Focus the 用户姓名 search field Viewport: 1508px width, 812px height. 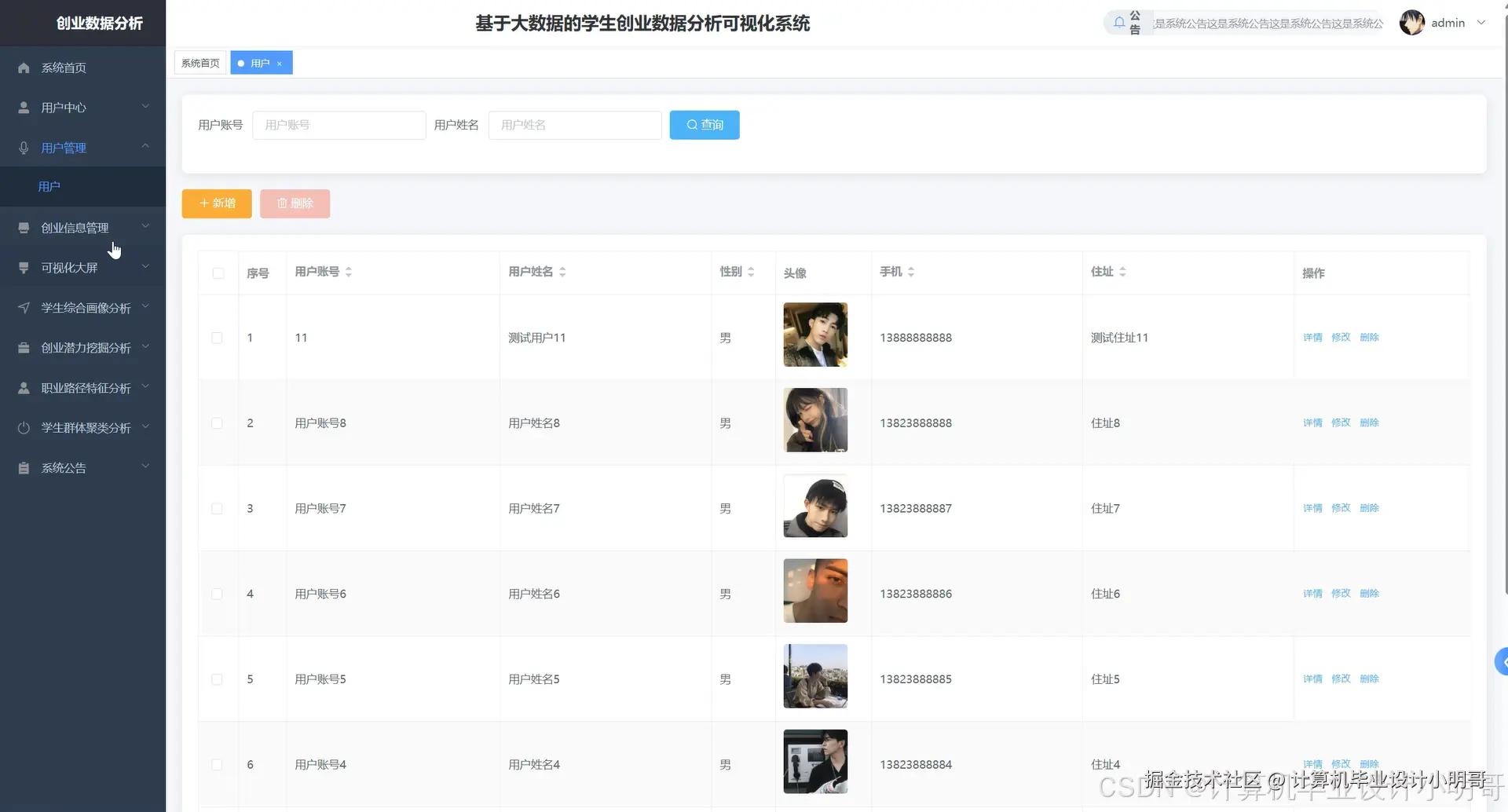pyautogui.click(x=575, y=125)
